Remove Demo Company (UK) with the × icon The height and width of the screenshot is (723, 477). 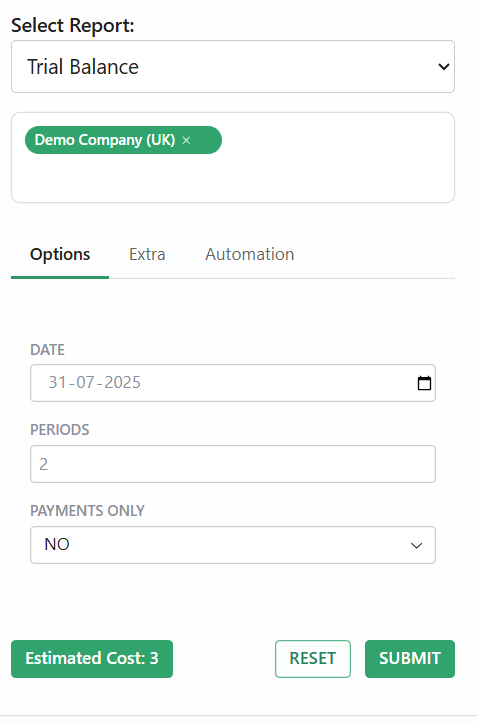pyautogui.click(x=186, y=140)
